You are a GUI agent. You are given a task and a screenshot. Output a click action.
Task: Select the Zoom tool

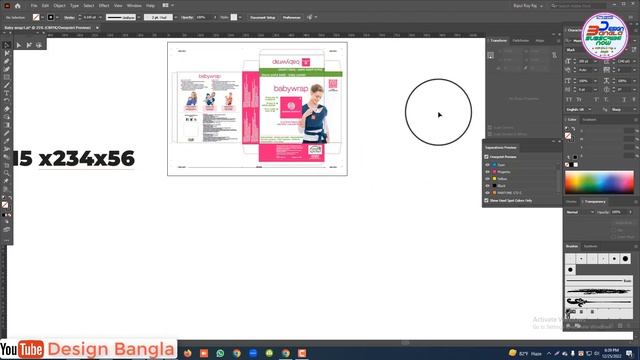(x=7, y=173)
